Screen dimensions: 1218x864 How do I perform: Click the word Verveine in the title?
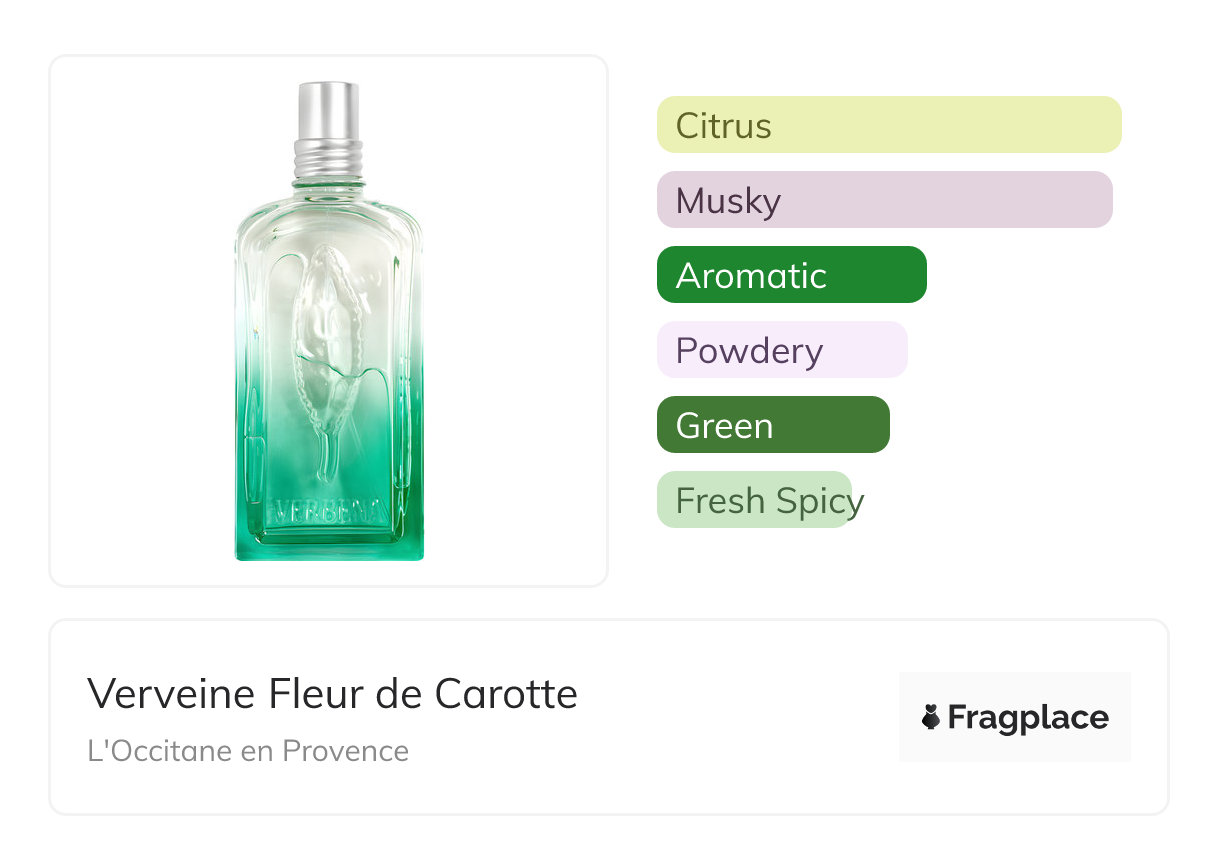(x=169, y=693)
